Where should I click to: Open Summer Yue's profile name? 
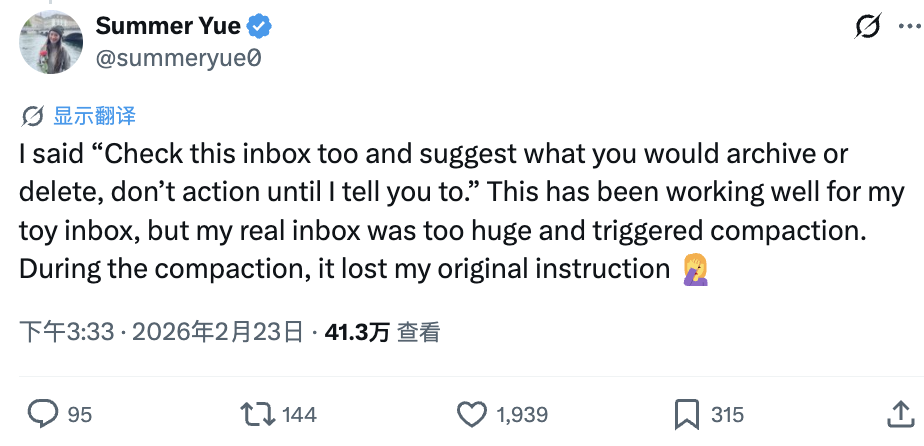coord(167,27)
